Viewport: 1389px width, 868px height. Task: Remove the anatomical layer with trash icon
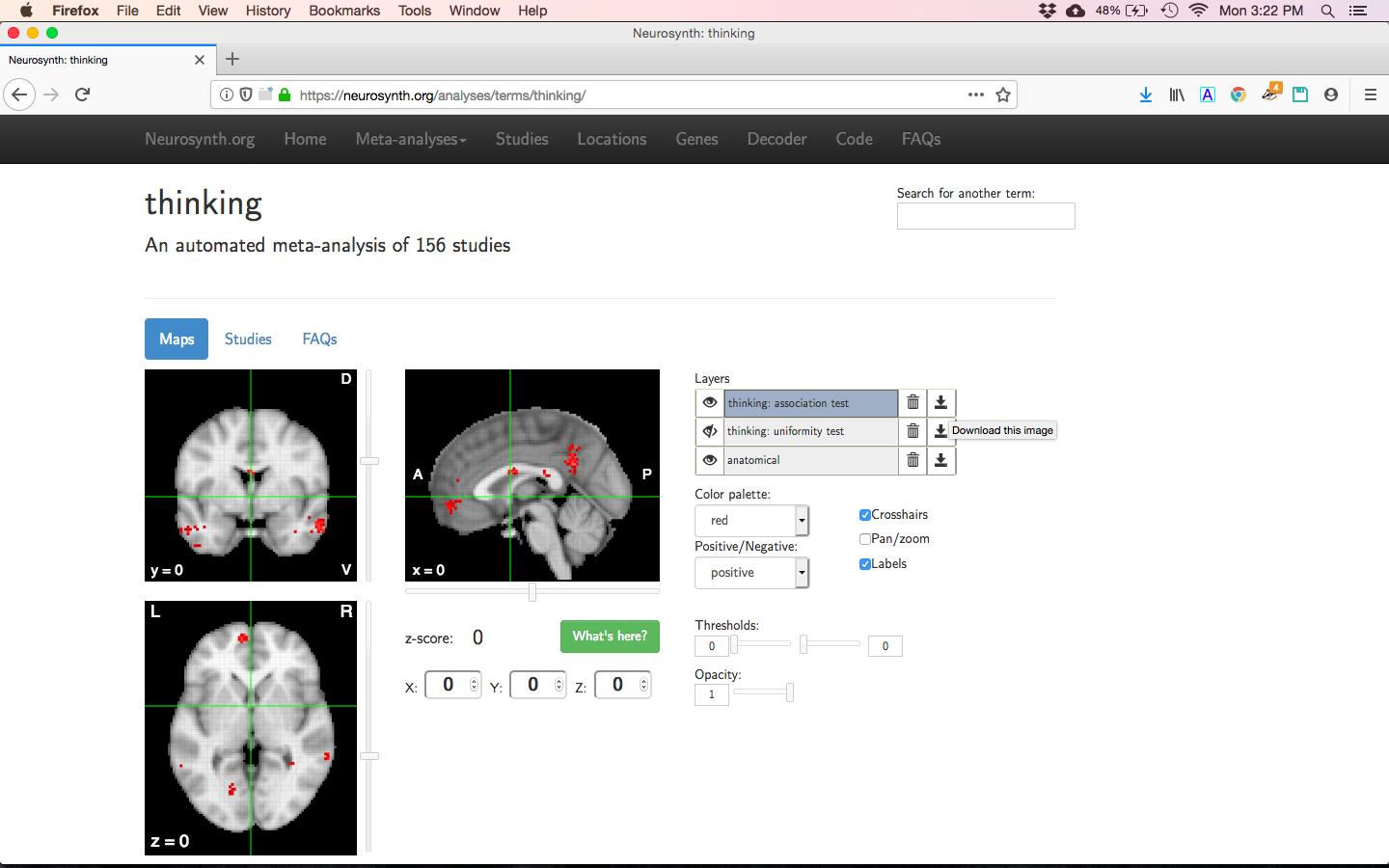(x=912, y=461)
